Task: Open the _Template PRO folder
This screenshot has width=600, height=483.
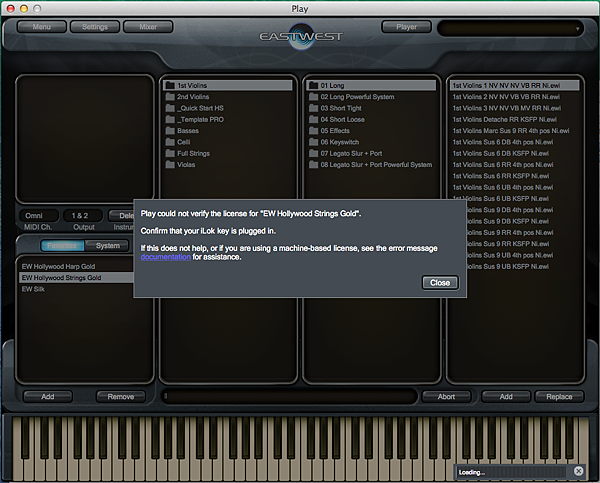Action: click(228, 119)
